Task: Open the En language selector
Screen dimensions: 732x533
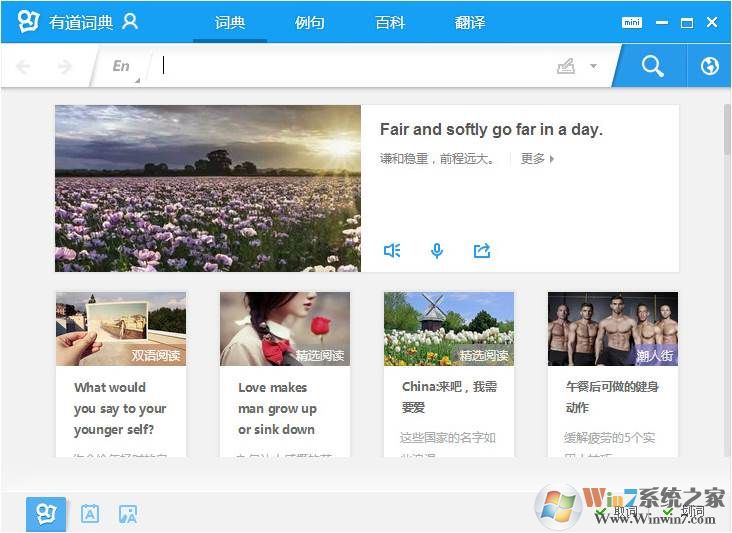Action: point(121,66)
